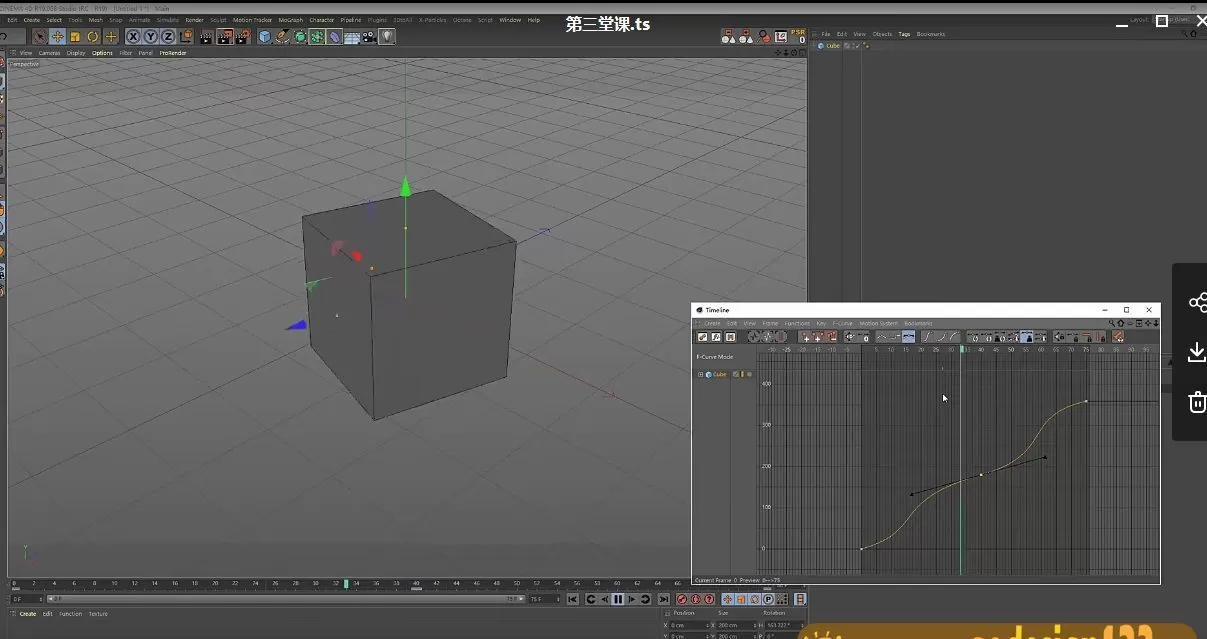1207x639 pixels.
Task: Click Render to Picture Viewer icon
Action: (225, 37)
